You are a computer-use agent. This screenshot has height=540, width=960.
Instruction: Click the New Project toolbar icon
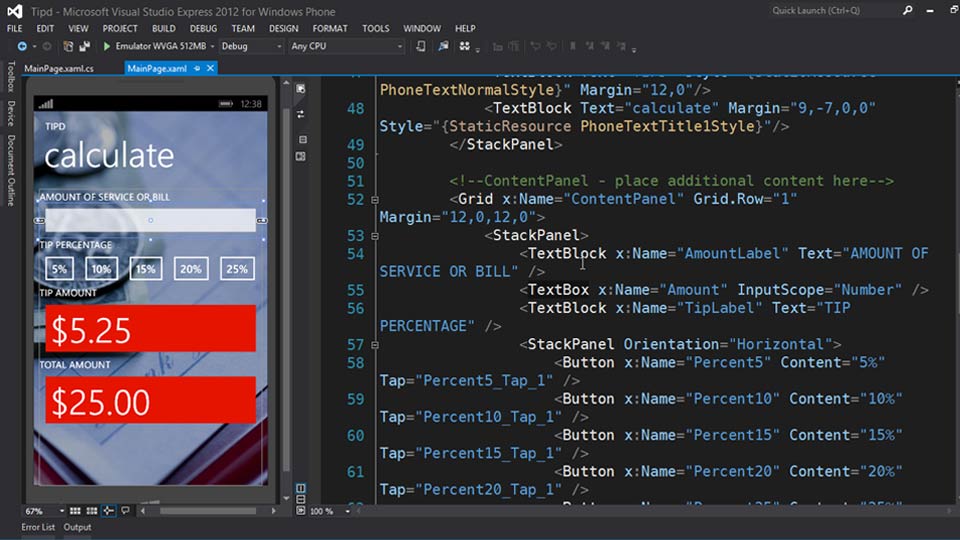(x=69, y=46)
